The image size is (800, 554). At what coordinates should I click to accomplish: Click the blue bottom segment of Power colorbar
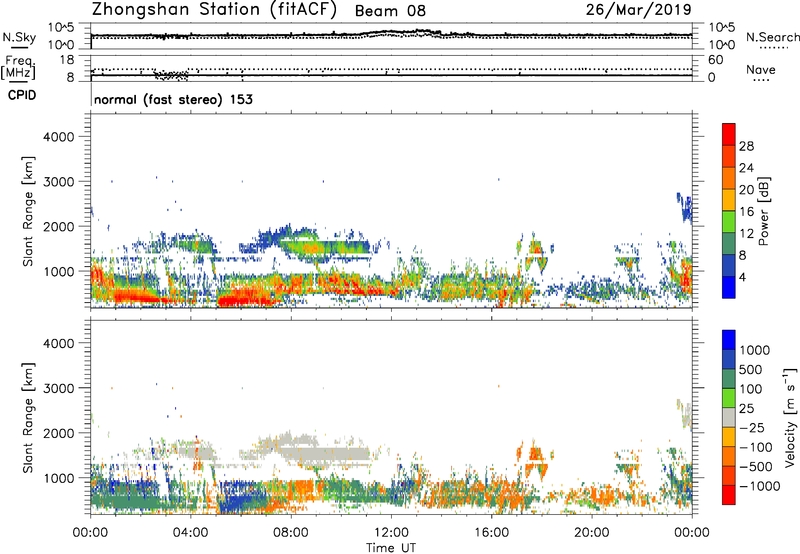(729, 287)
